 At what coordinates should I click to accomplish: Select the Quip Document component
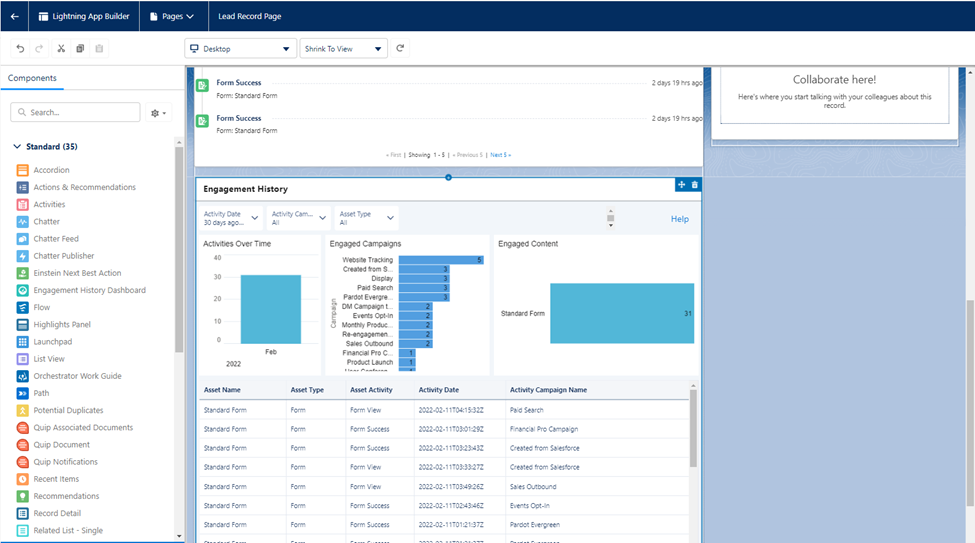coord(62,445)
